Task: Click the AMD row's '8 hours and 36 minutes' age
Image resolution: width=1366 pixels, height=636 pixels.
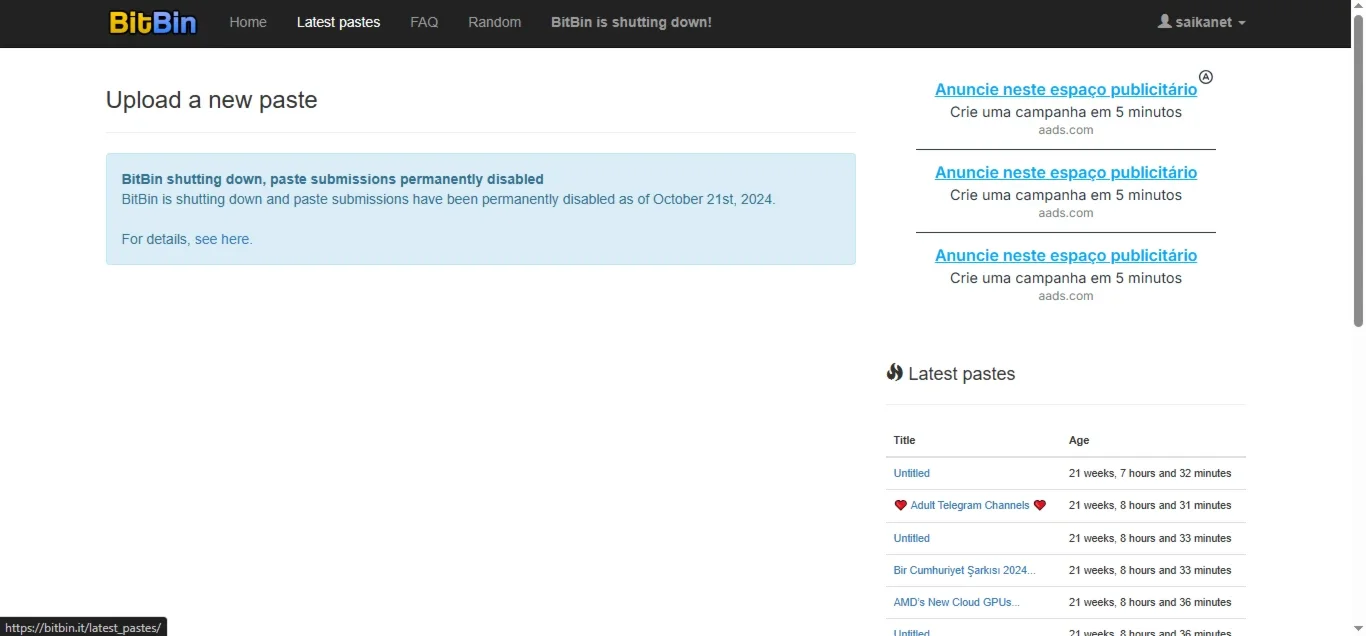Action: pos(1150,602)
